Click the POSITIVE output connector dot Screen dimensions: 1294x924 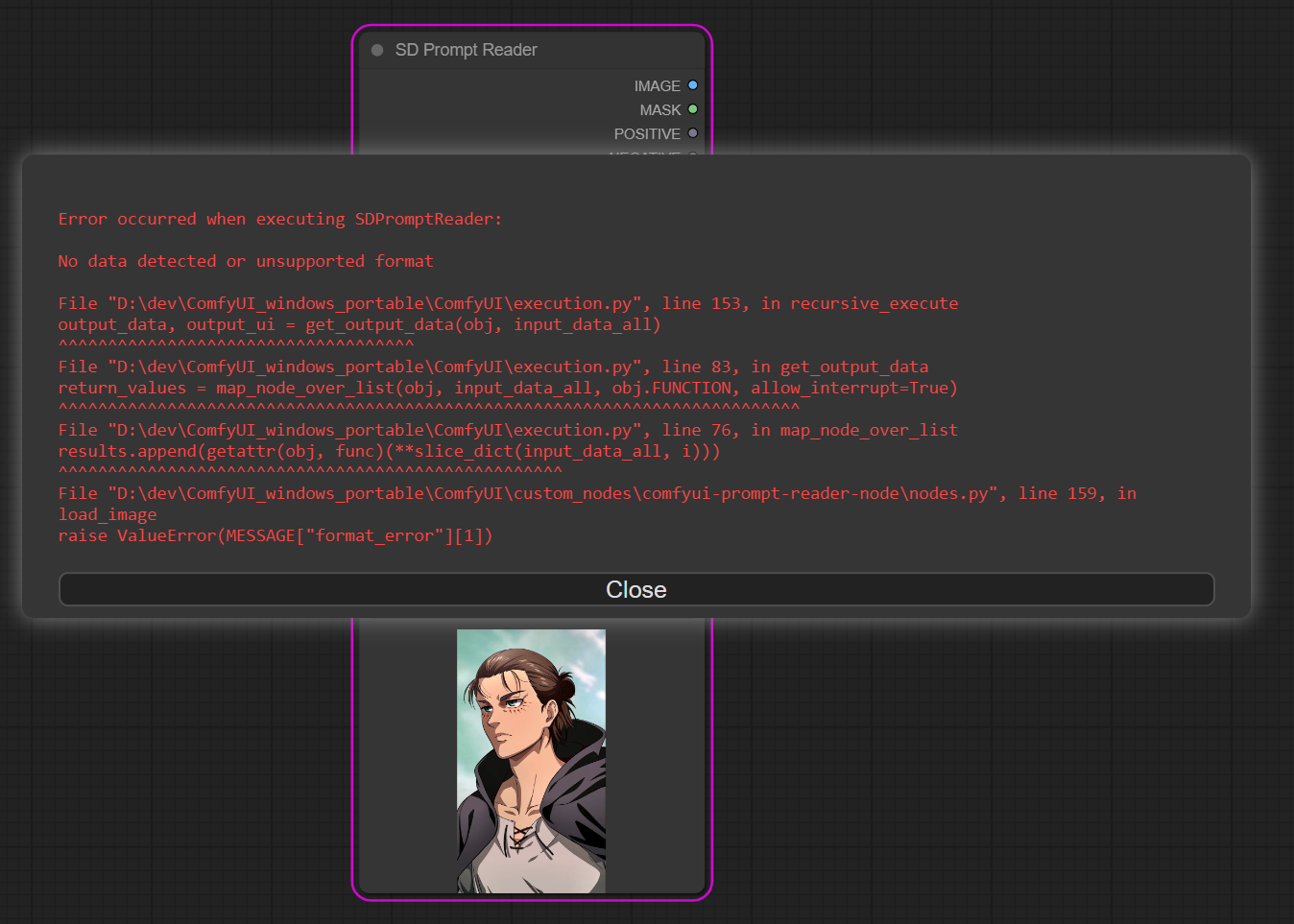click(693, 133)
